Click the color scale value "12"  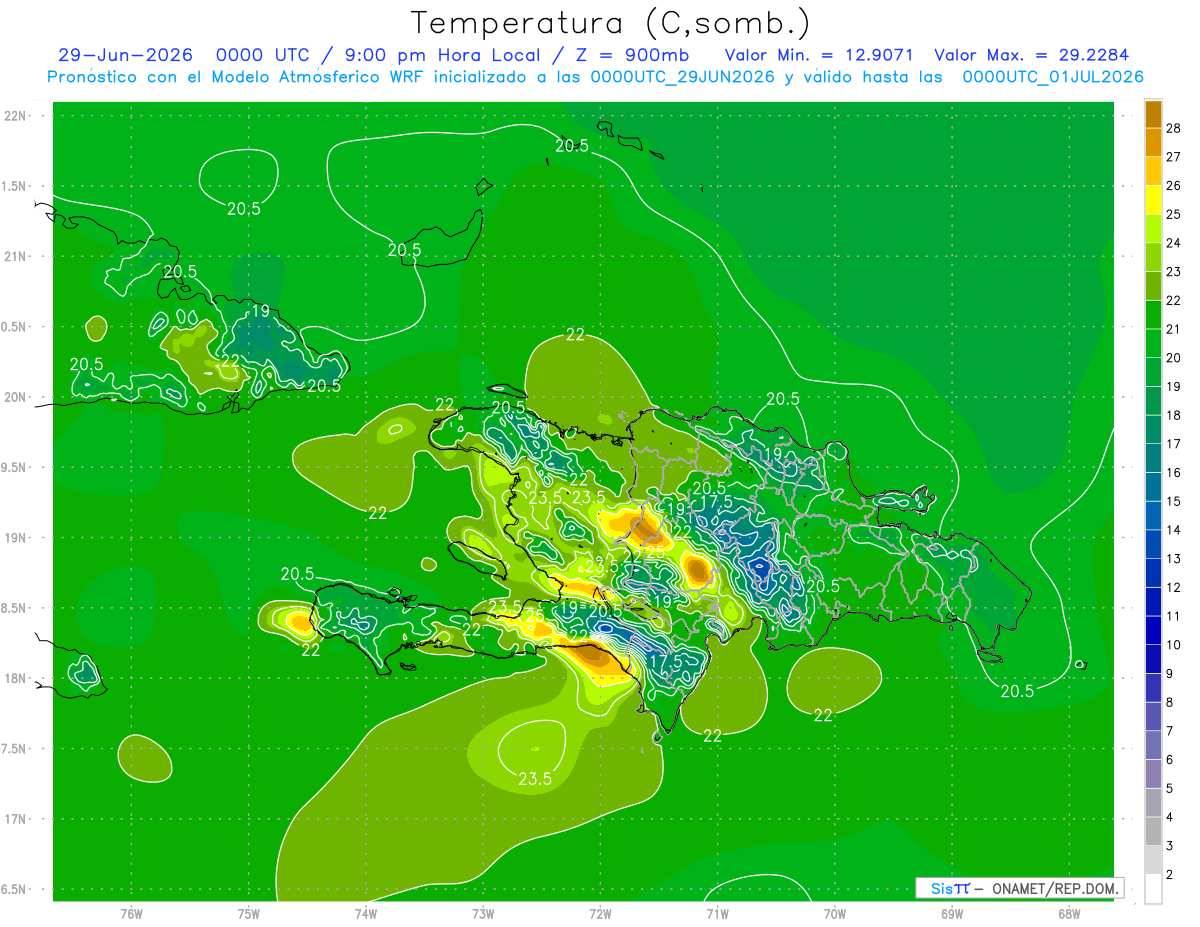(1174, 588)
